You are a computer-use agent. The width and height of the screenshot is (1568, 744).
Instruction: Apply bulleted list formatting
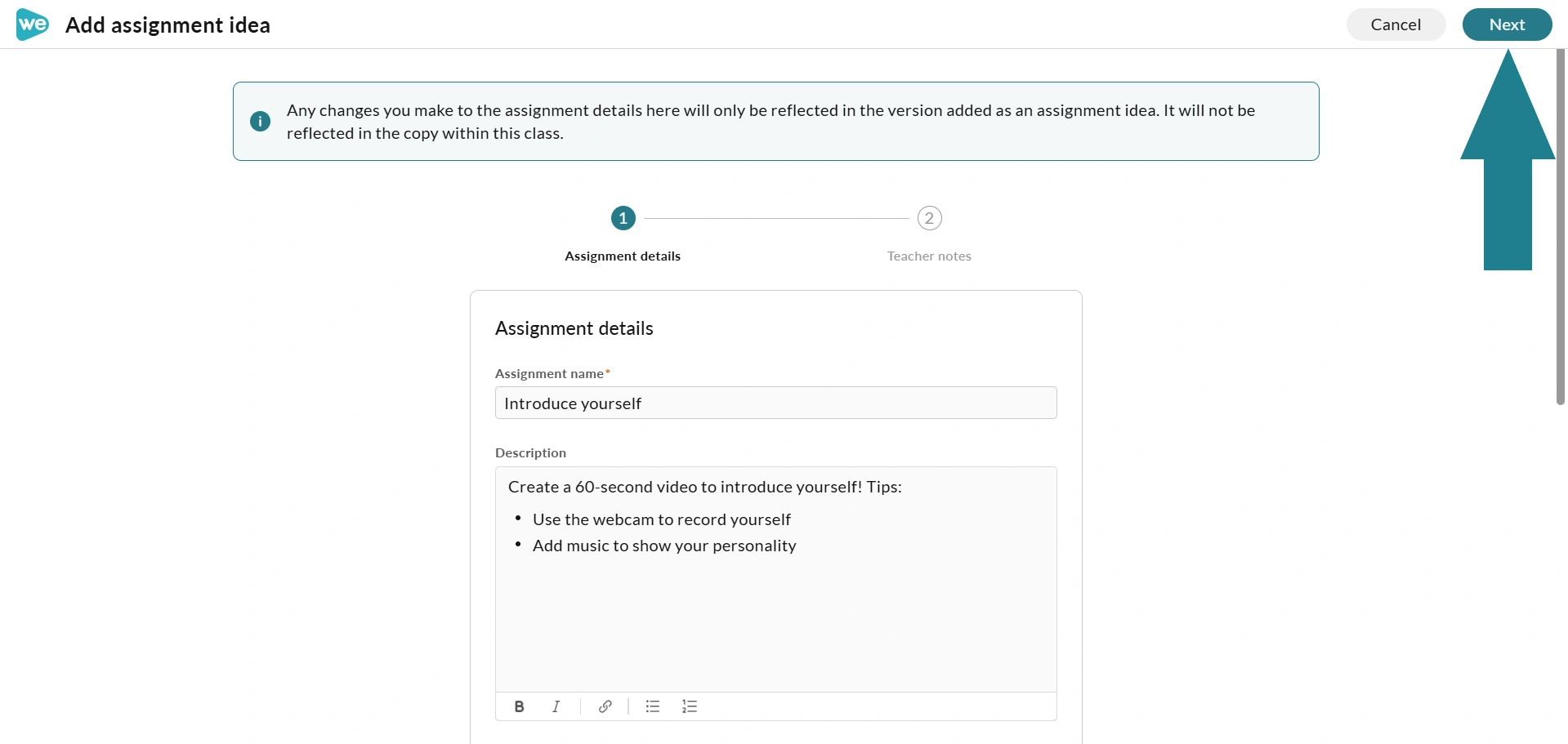(653, 706)
